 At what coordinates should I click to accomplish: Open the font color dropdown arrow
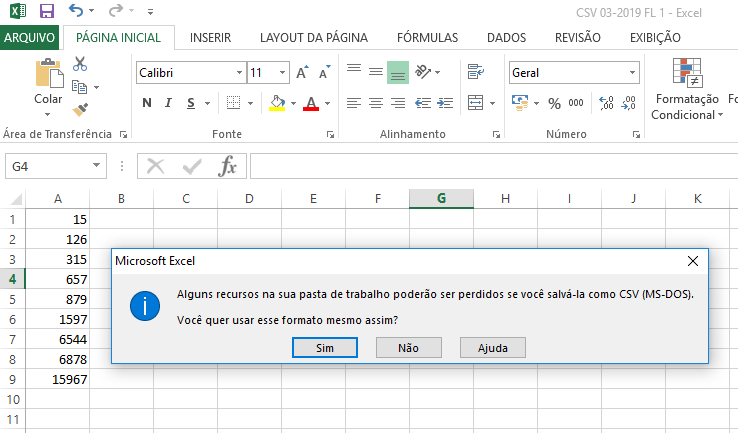point(328,103)
